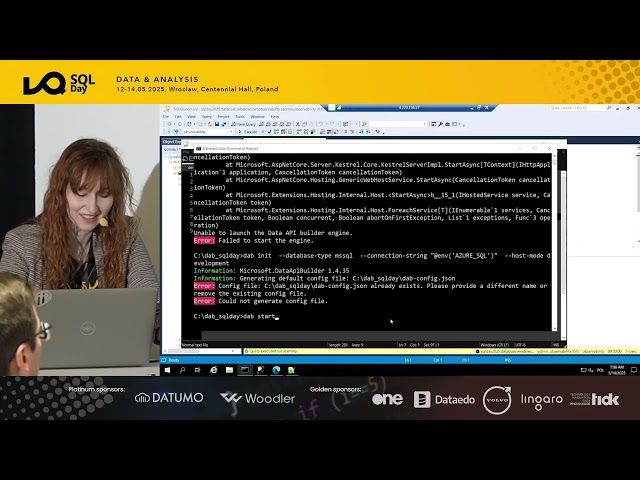Click the Save icon in SSMS toolbar
This screenshot has width=640, height=480.
217,124
